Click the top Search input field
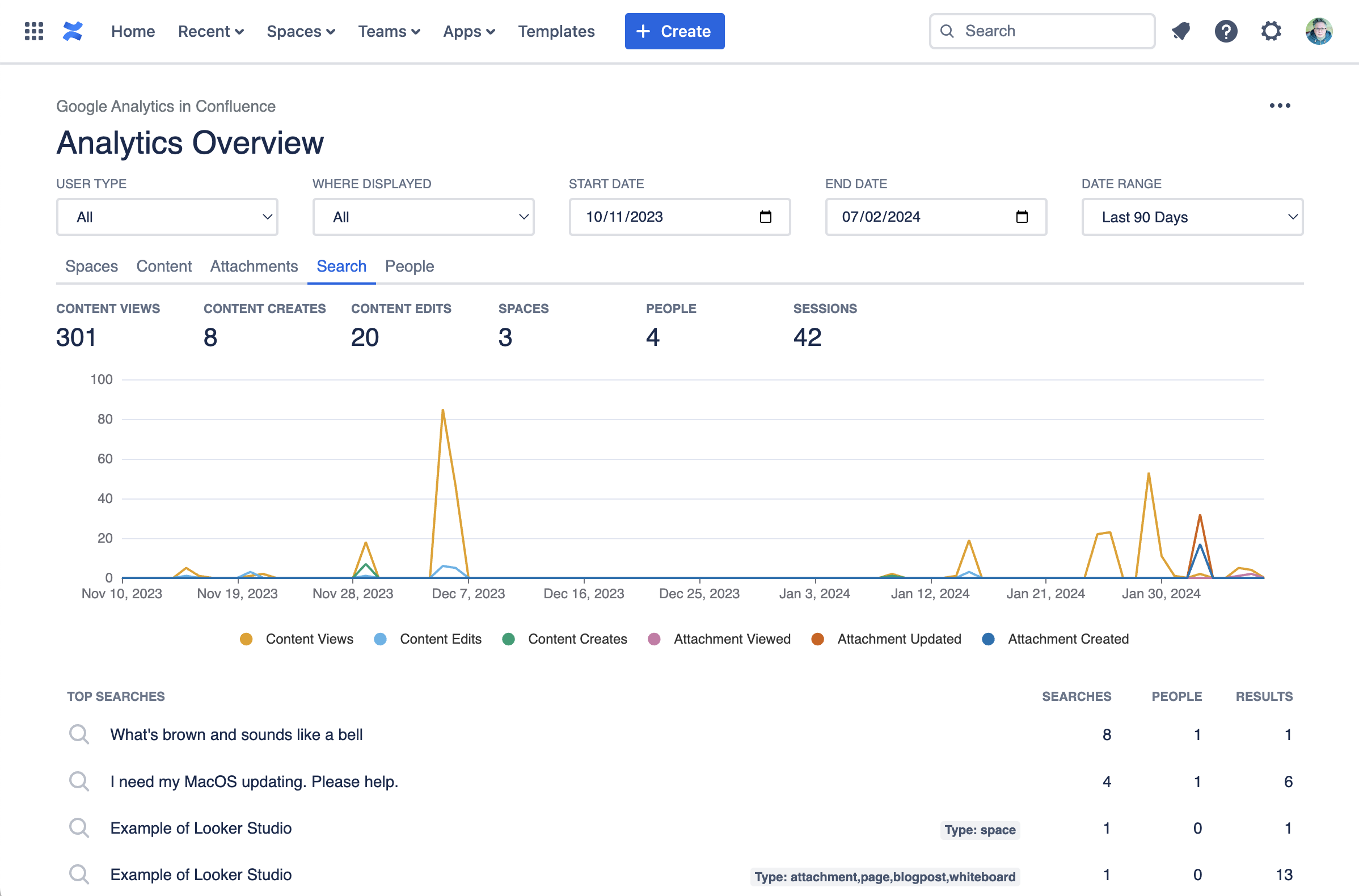Viewport: 1359px width, 896px height. coord(1052,31)
